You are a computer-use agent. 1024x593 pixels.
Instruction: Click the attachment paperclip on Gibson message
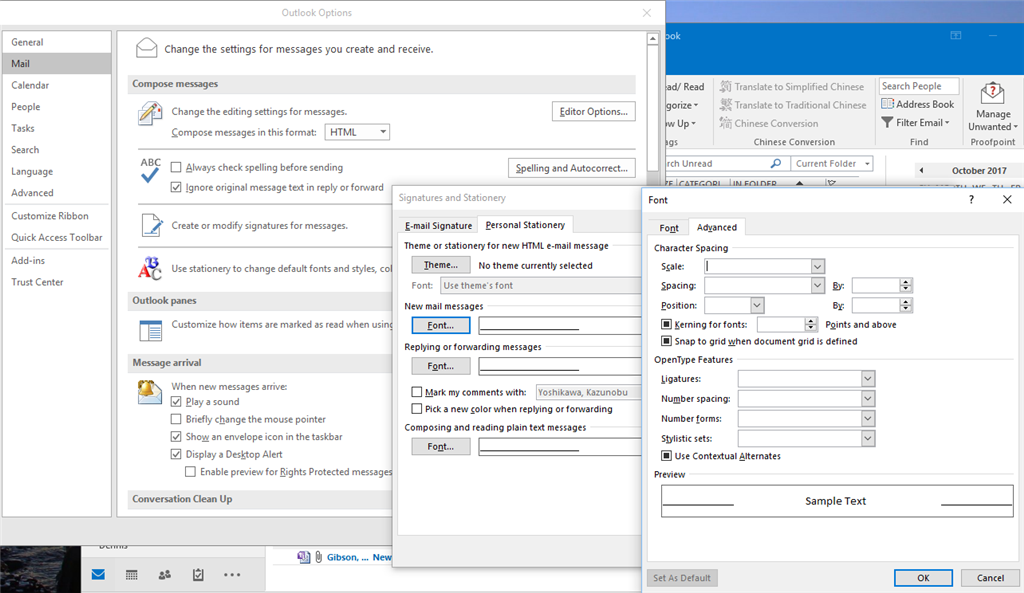click(x=319, y=557)
